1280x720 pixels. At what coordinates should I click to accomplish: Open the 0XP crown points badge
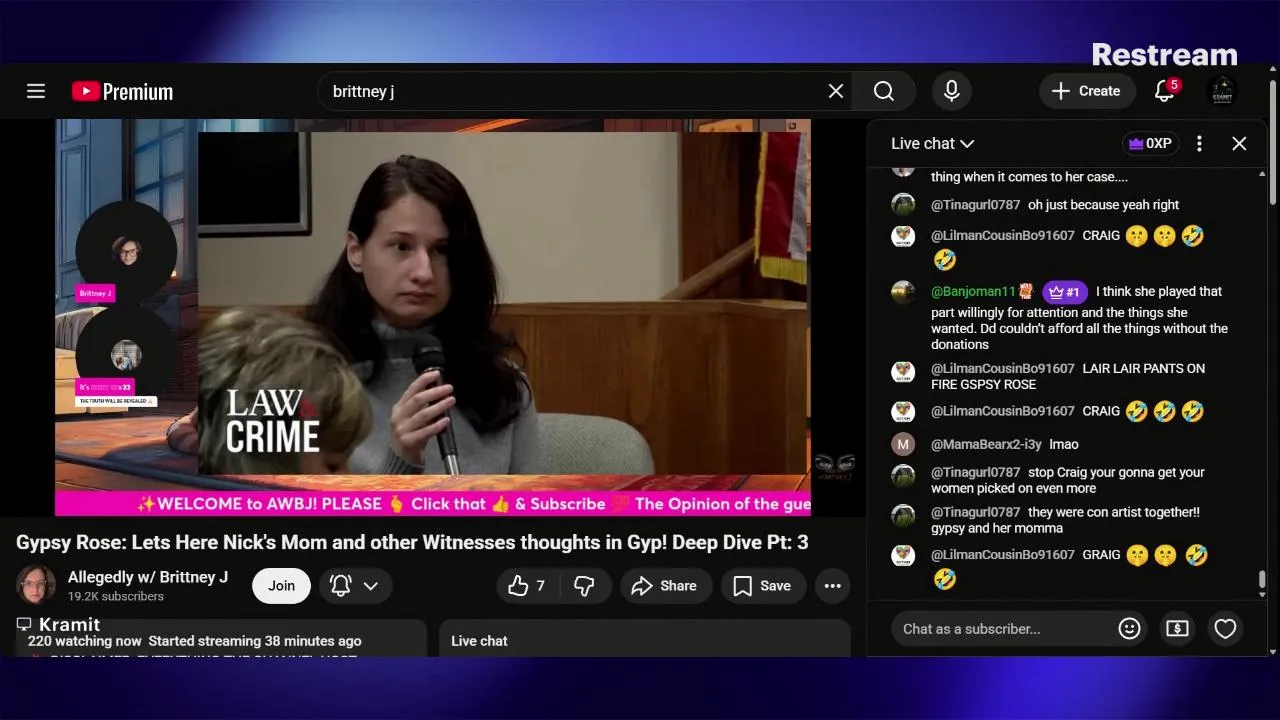[1150, 143]
